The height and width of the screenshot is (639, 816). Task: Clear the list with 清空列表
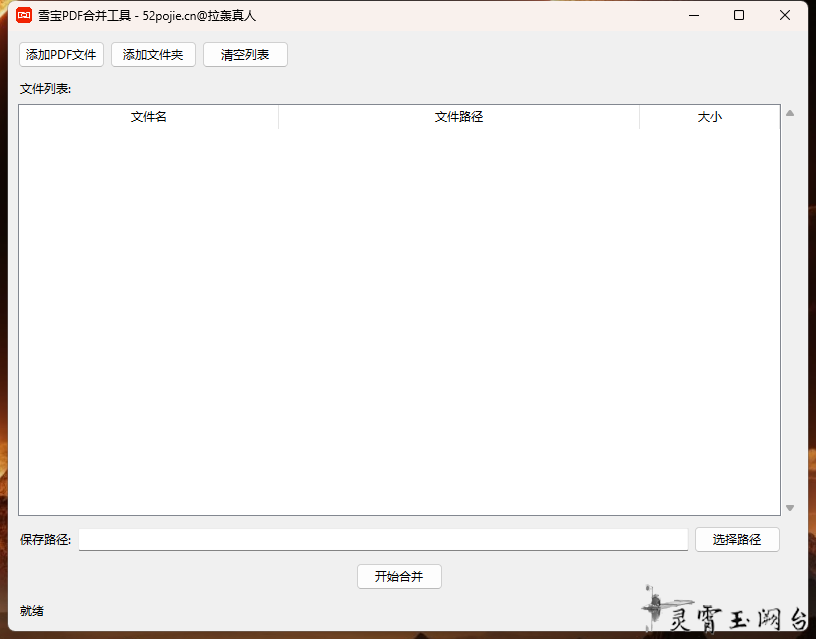245,55
